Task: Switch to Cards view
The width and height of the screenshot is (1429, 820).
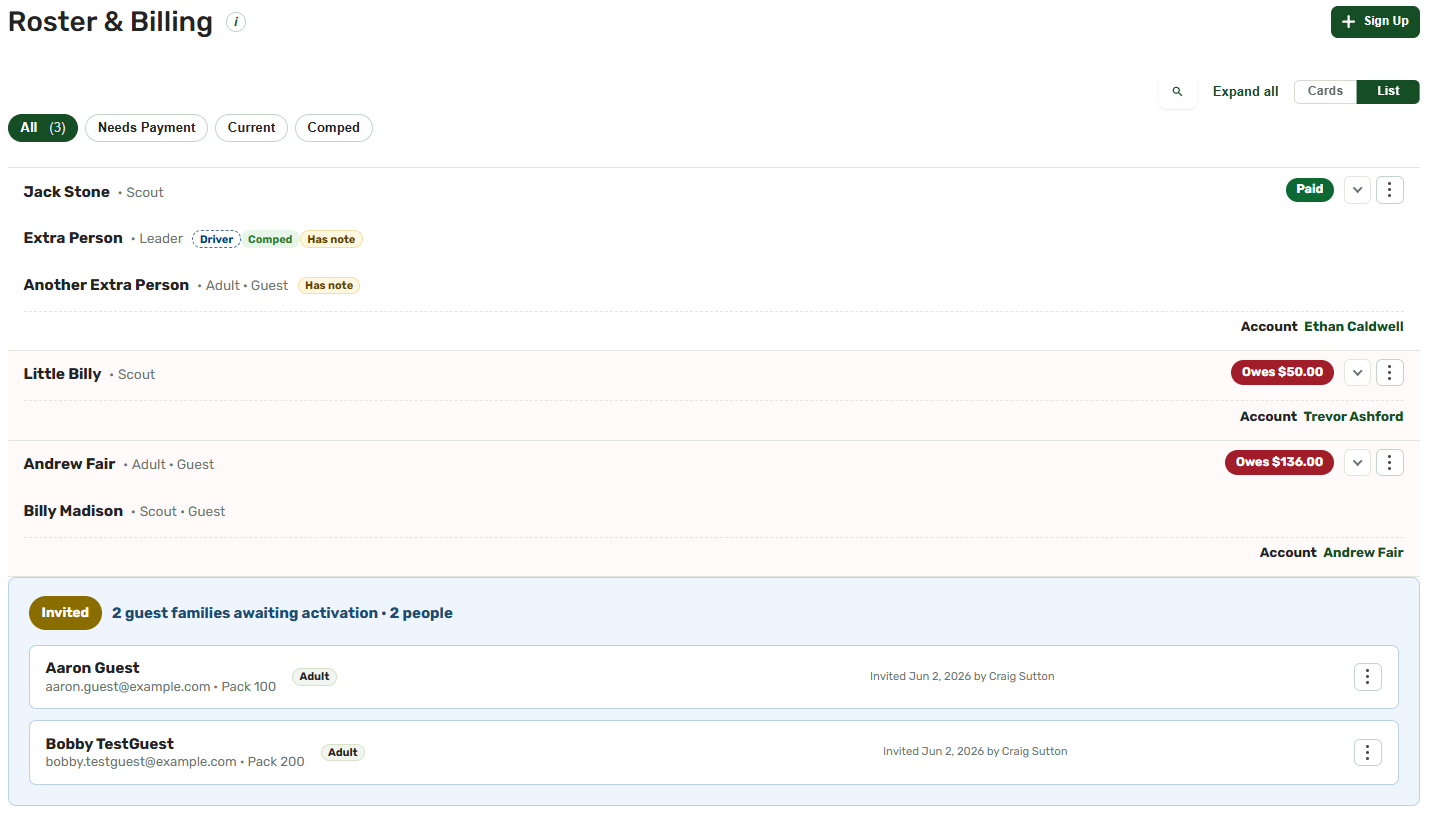Action: pos(1325,91)
